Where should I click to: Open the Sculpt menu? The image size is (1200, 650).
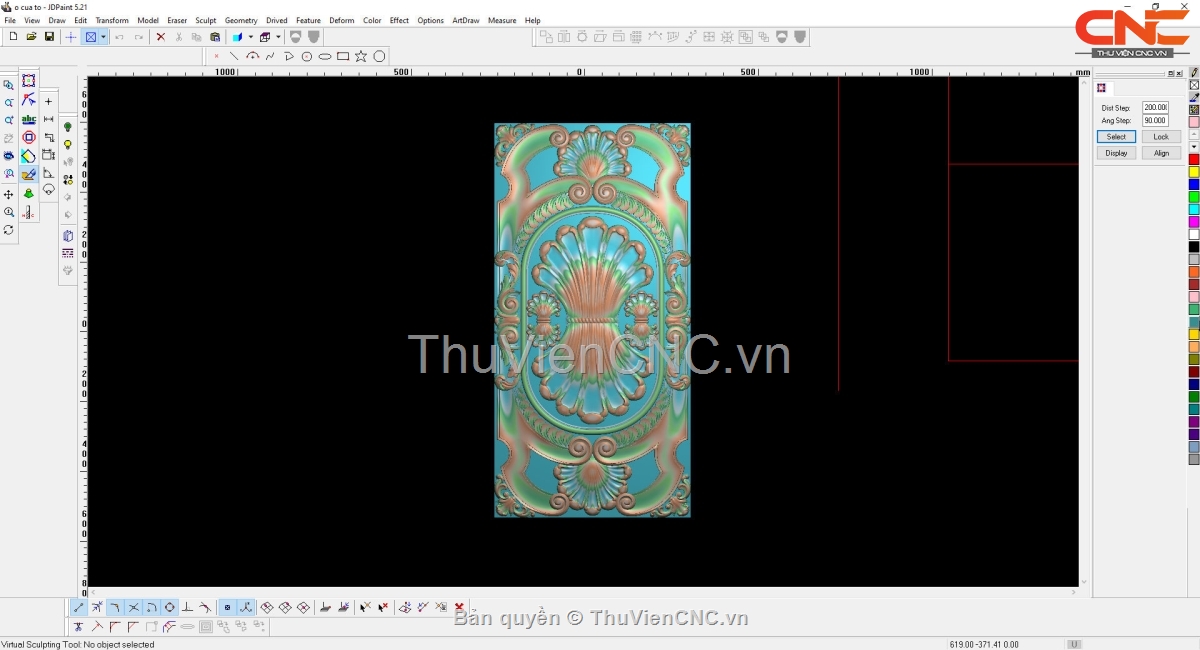pos(205,20)
